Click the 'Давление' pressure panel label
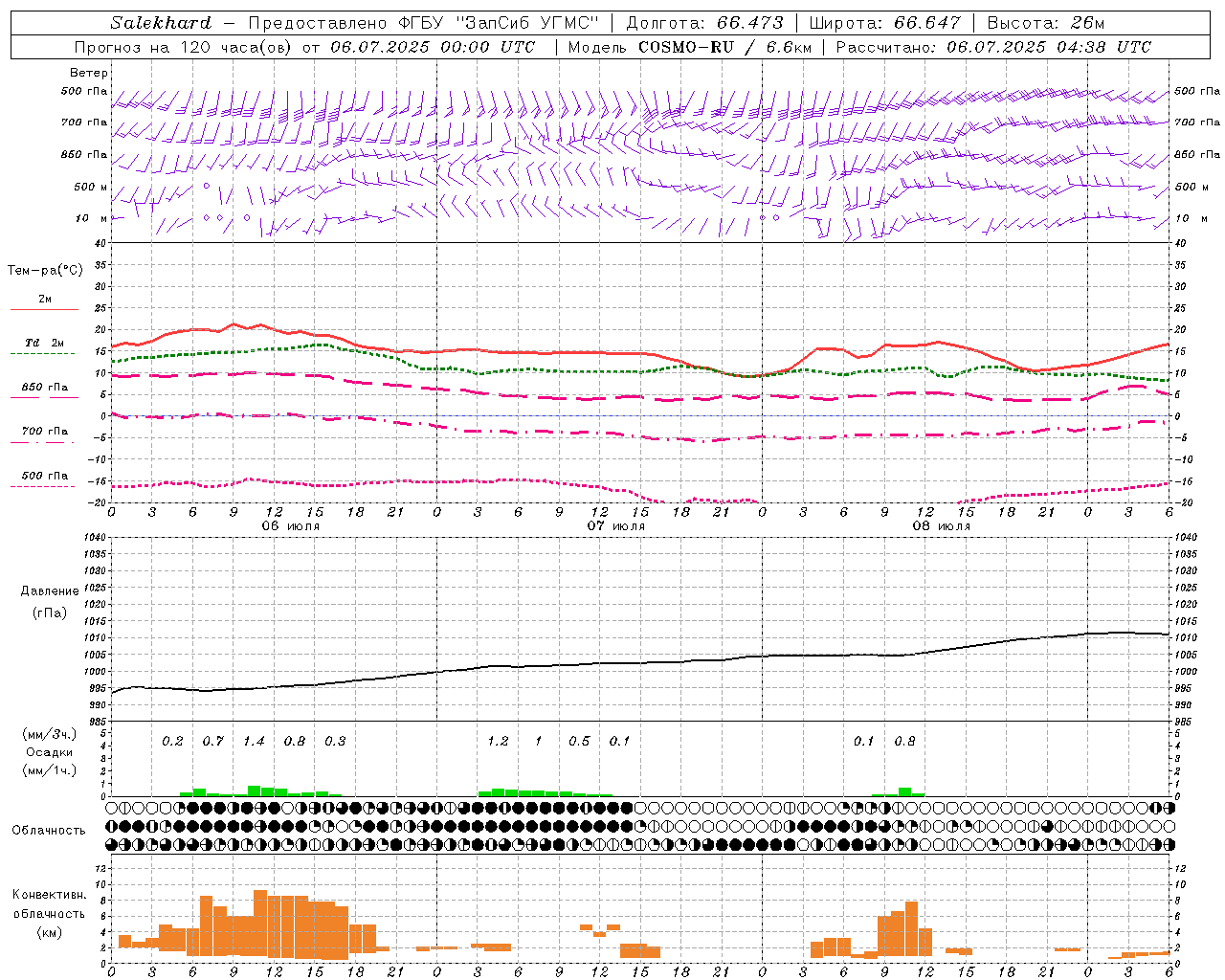Screen dimensions: 1225x980 click(50, 591)
